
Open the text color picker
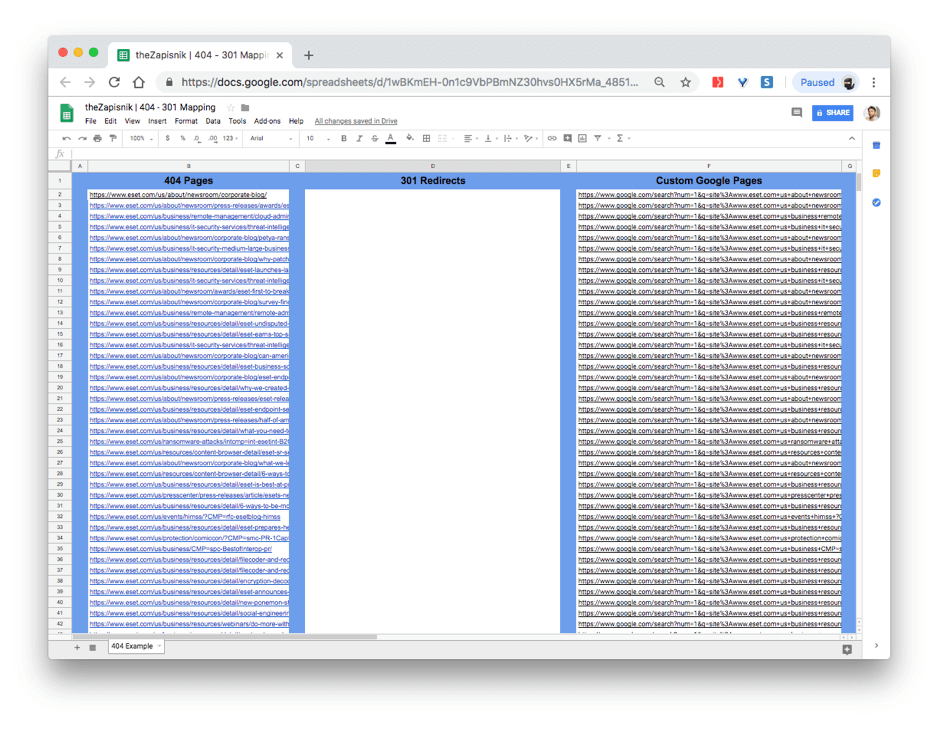(390, 138)
